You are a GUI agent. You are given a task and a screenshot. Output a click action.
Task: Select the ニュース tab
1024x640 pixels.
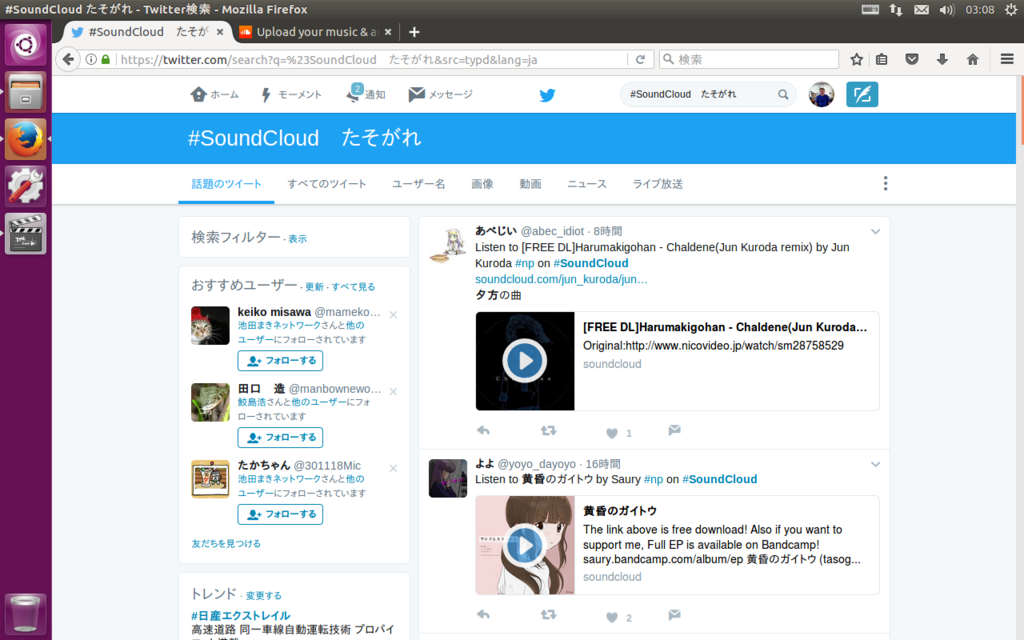click(x=586, y=184)
